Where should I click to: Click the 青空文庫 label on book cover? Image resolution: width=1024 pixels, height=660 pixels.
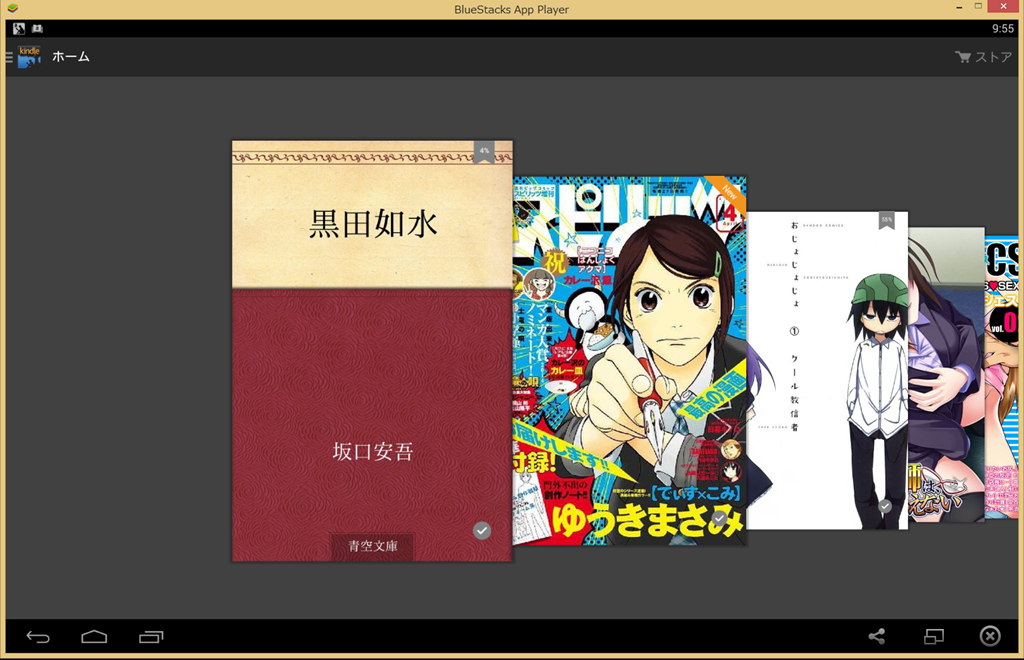click(372, 547)
